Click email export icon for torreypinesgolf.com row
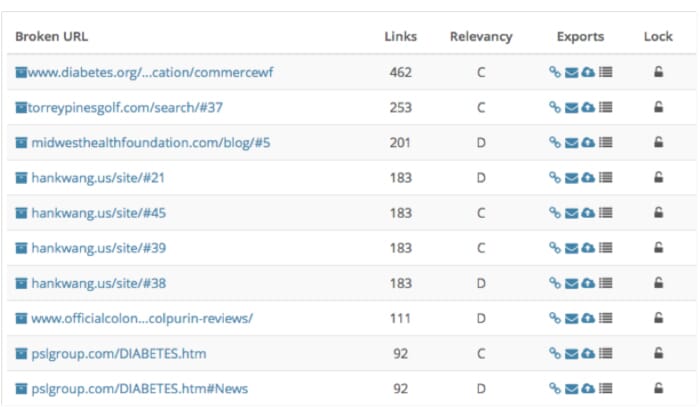Image resolution: width=700 pixels, height=420 pixels. (571, 108)
